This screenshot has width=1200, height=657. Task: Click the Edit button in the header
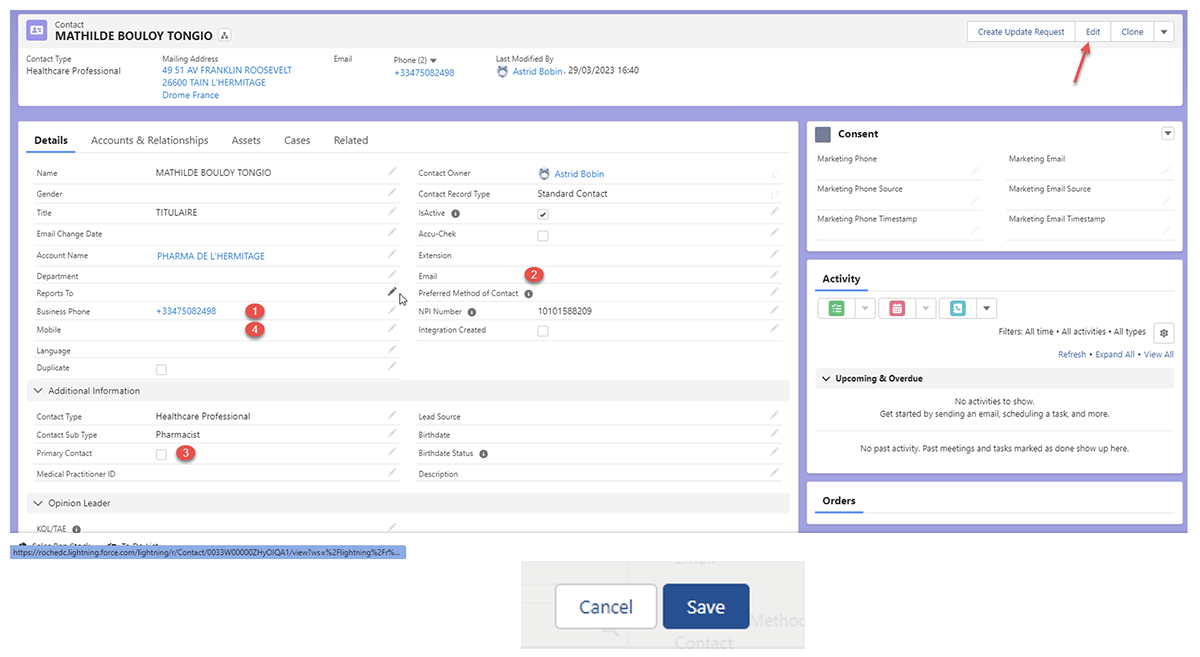click(1093, 32)
